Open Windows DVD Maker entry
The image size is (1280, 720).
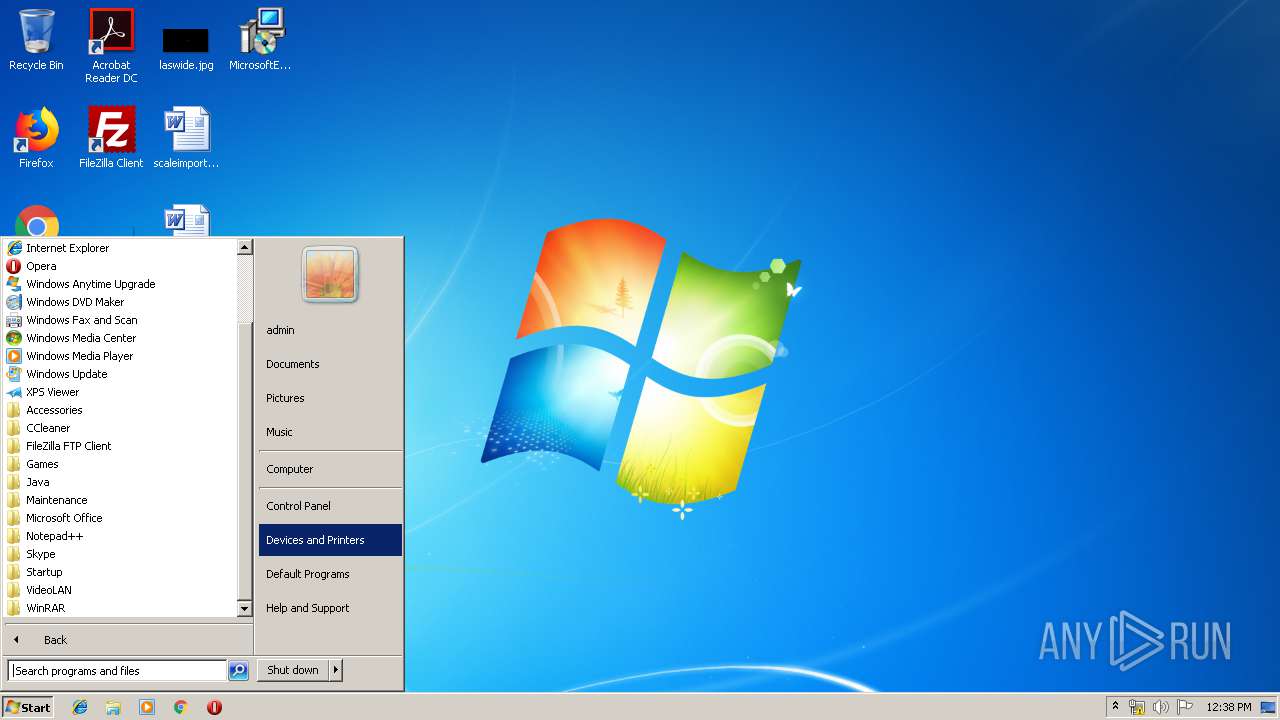point(120,302)
